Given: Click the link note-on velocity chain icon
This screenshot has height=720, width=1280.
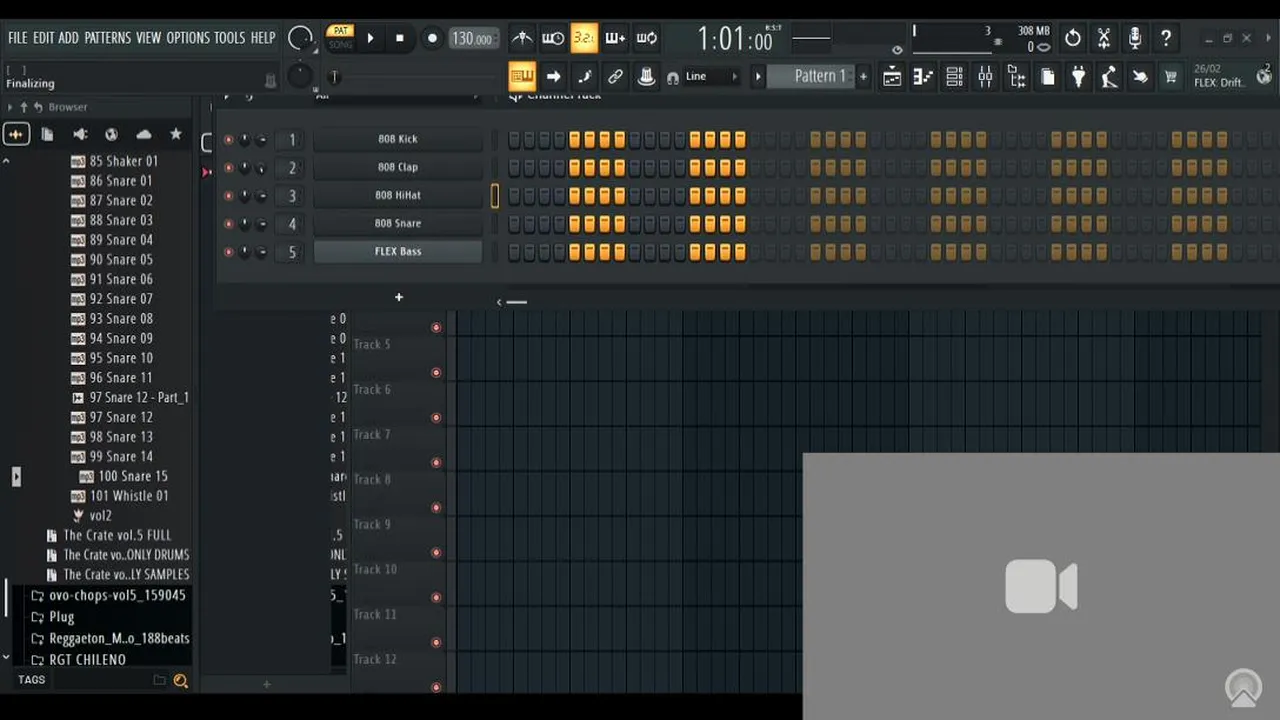Looking at the screenshot, I should pyautogui.click(x=616, y=76).
